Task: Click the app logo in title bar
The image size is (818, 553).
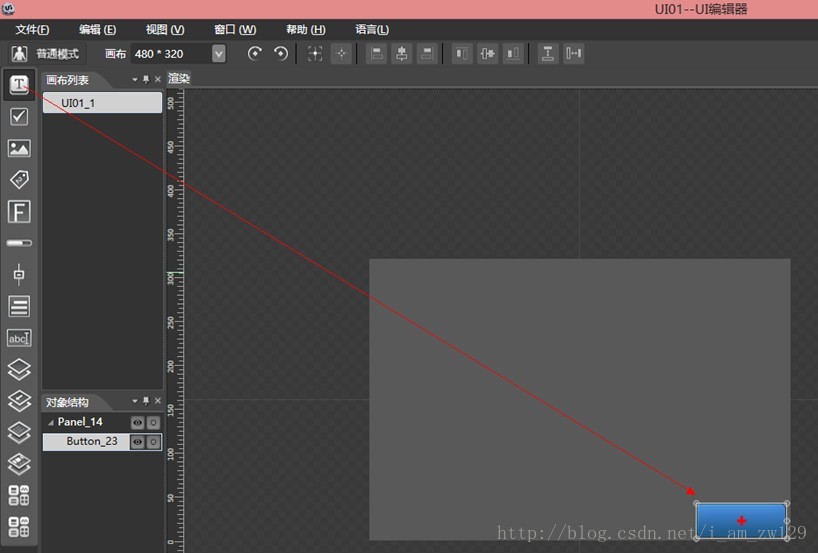Action: (8, 8)
